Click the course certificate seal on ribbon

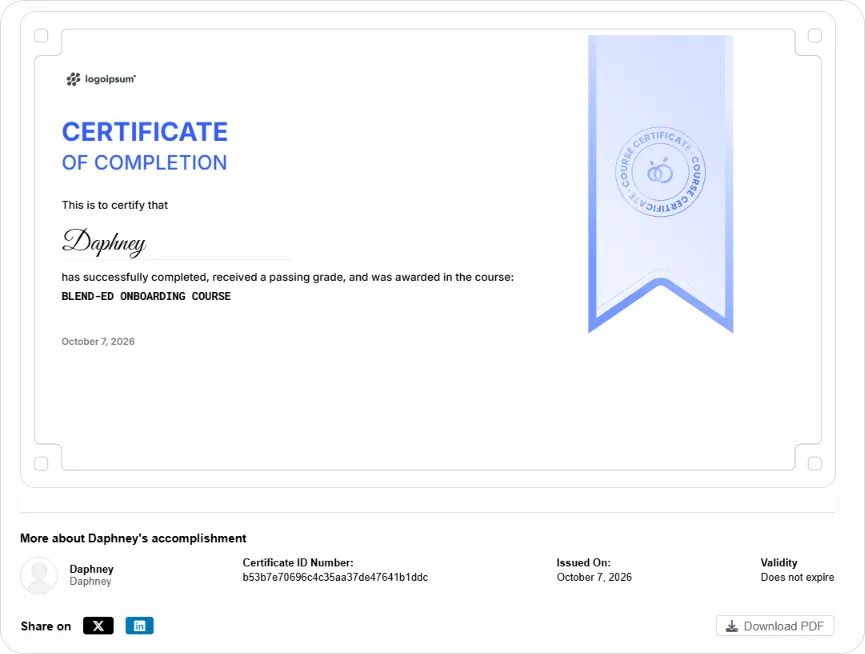point(660,172)
